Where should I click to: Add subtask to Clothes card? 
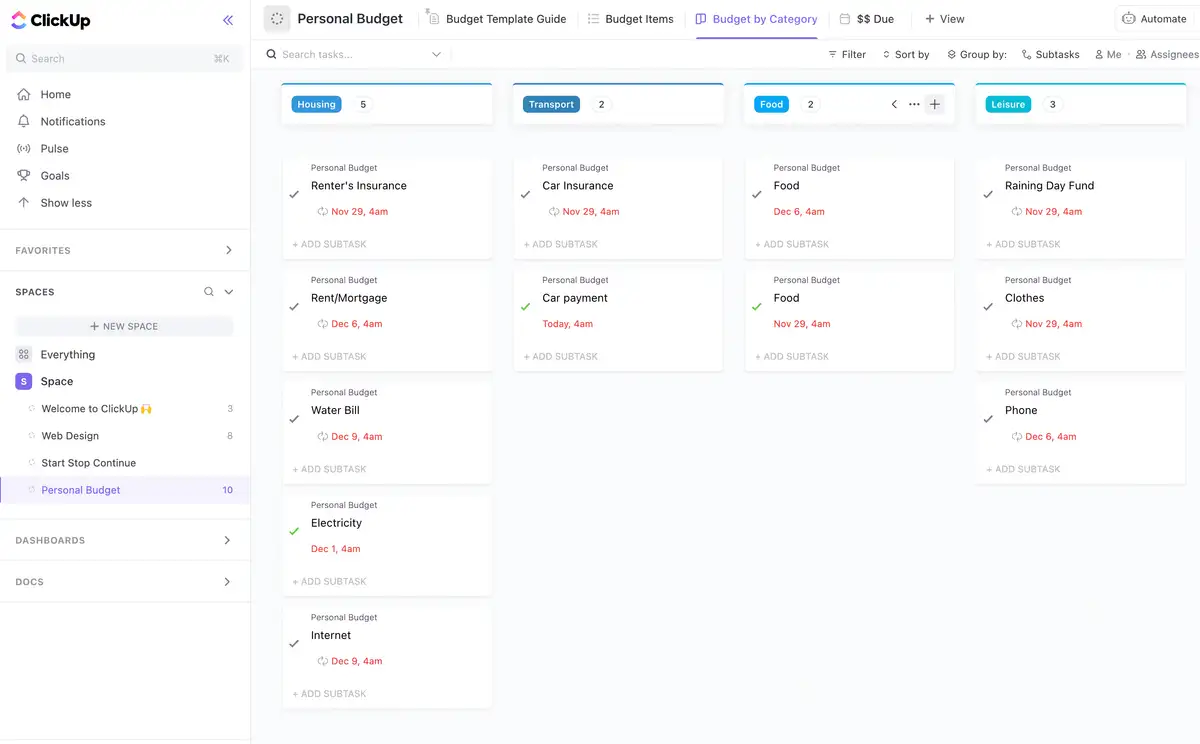pos(1023,357)
